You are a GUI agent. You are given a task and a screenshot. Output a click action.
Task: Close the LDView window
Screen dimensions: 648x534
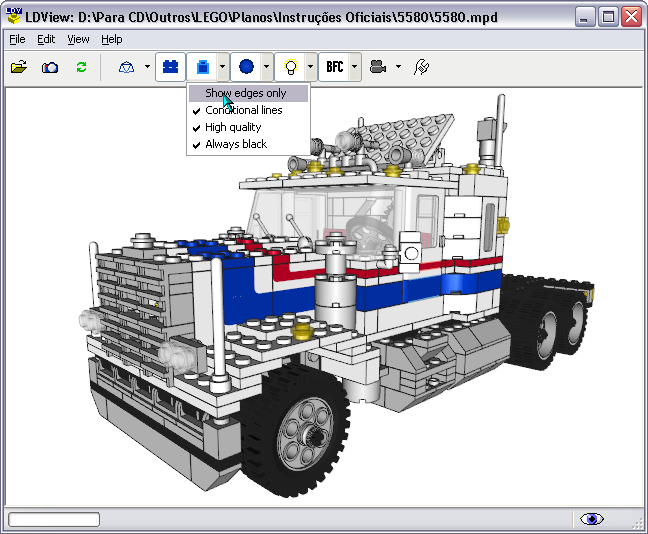click(x=631, y=17)
